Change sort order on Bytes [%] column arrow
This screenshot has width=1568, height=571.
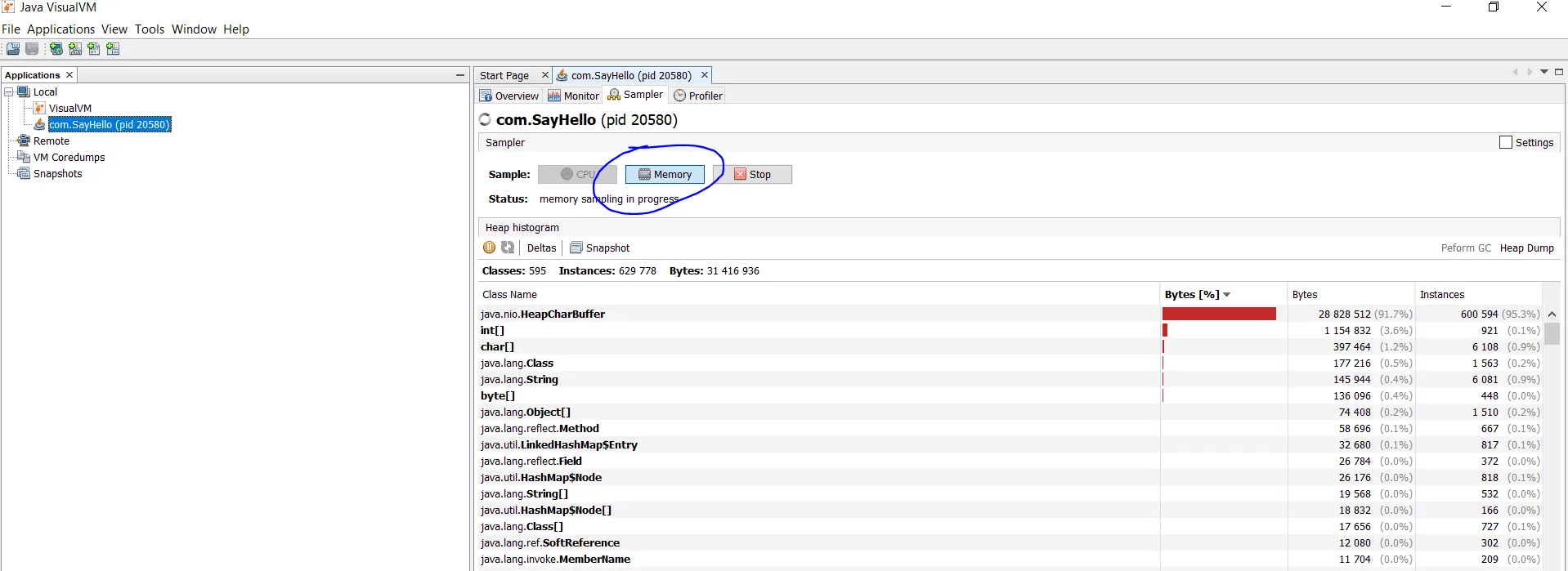pyautogui.click(x=1227, y=295)
